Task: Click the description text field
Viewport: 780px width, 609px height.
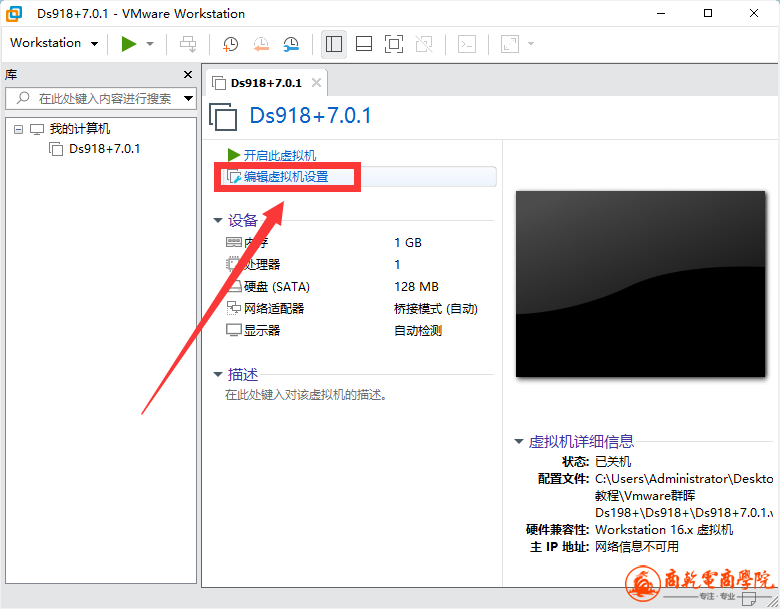Action: 306,395
